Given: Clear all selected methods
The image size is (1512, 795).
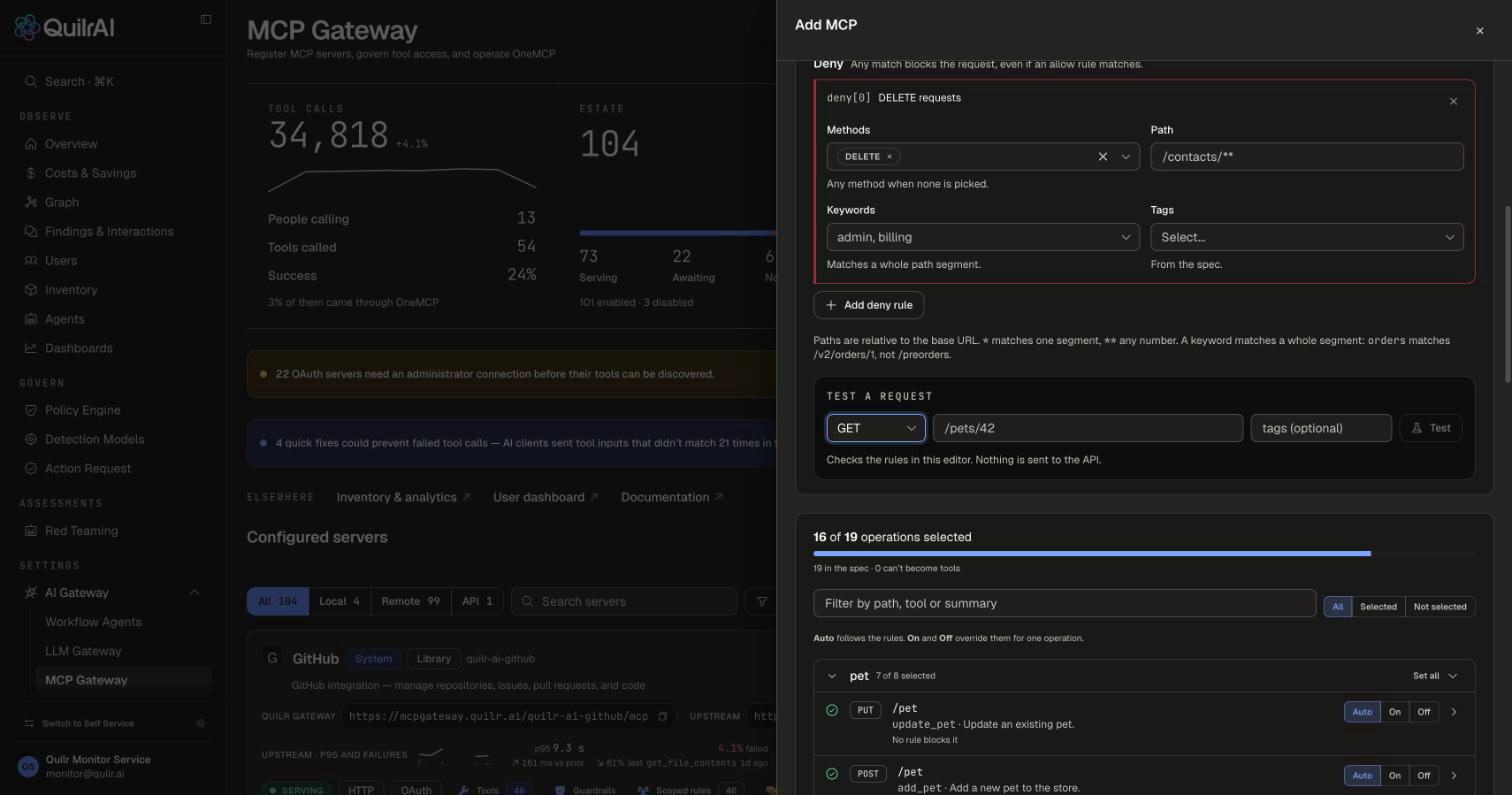Looking at the screenshot, I should 1103,157.
